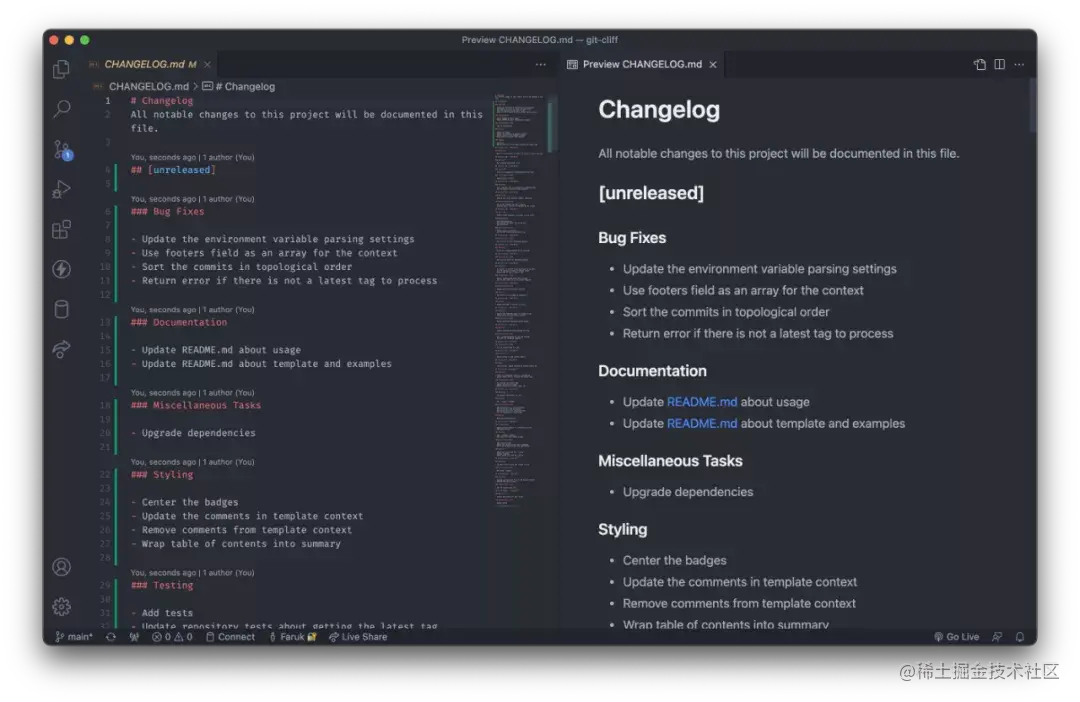
Task: Click the authorship annotation above '## [unreleased]'
Action: click(x=192, y=157)
